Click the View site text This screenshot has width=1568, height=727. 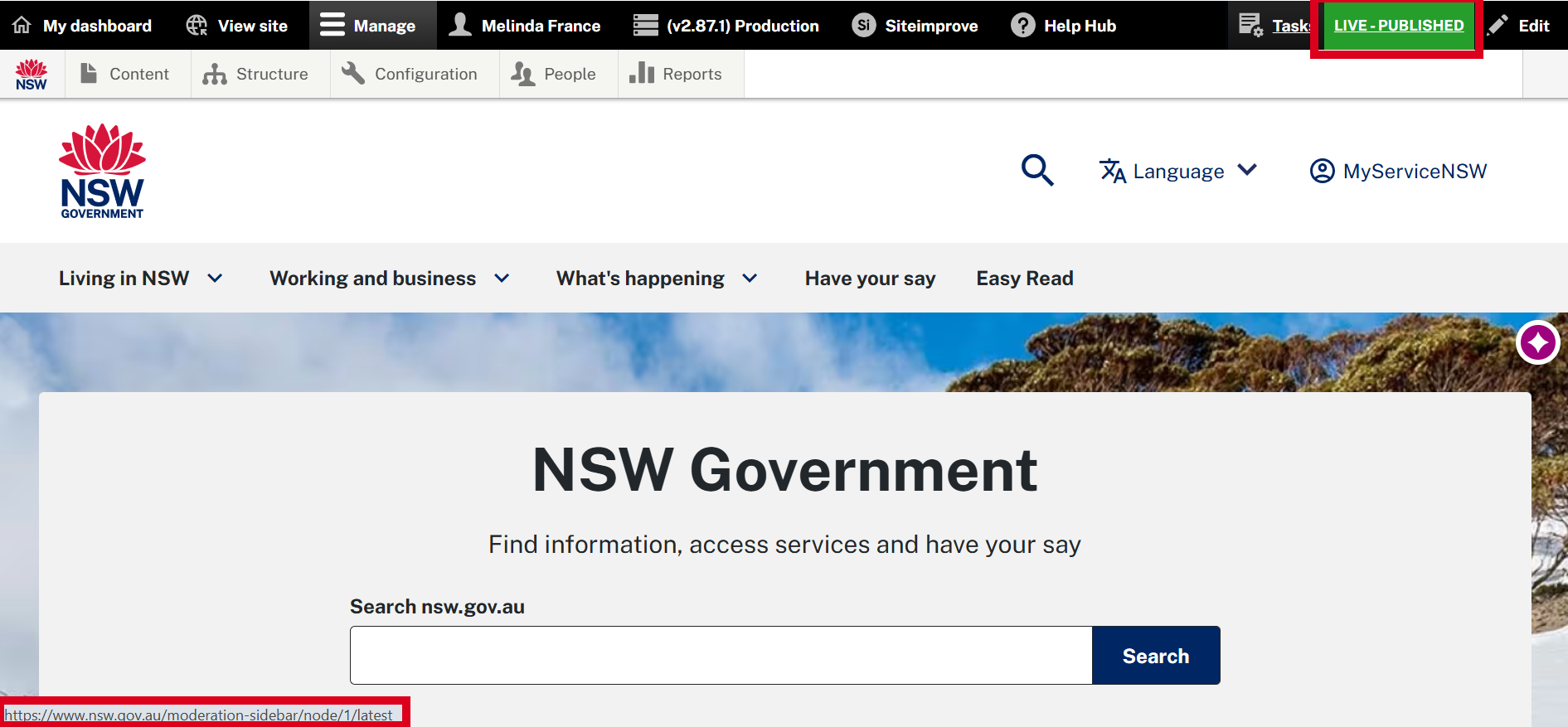(252, 26)
